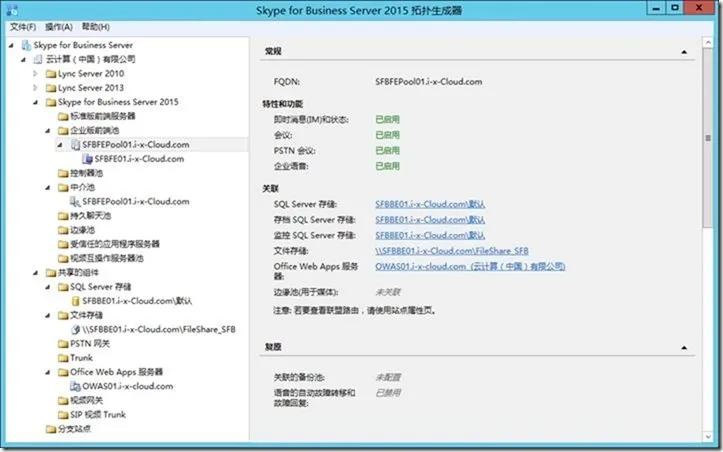
Task: Open the 操作(A) menu
Action: [x=59, y=27]
